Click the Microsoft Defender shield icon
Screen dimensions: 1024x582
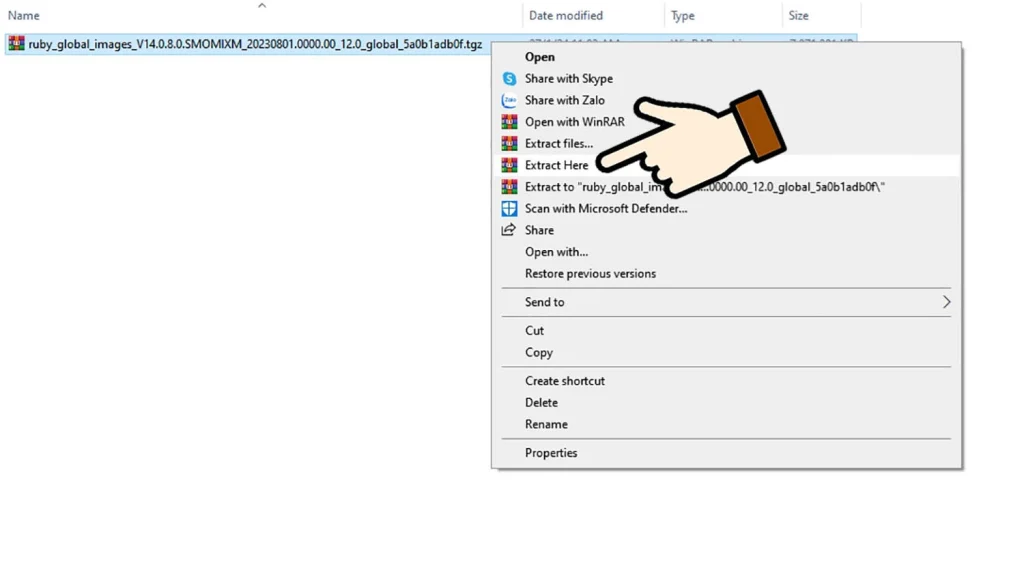click(509, 209)
